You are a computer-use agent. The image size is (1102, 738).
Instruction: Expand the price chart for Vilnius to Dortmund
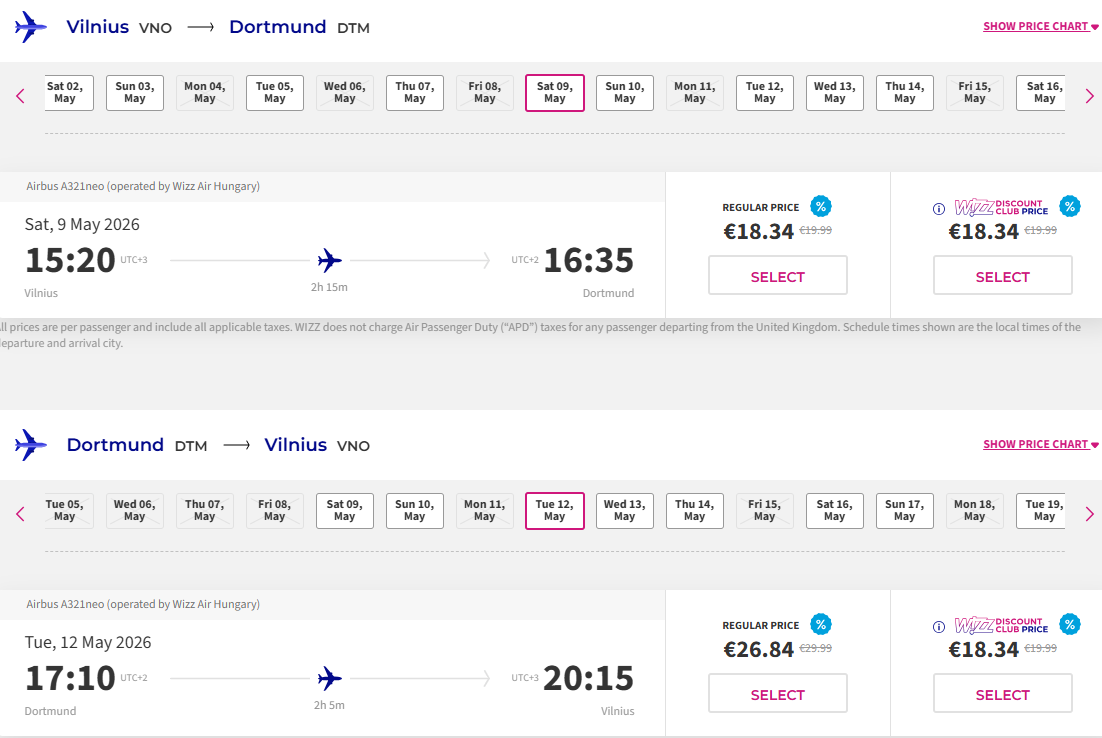tap(1040, 27)
